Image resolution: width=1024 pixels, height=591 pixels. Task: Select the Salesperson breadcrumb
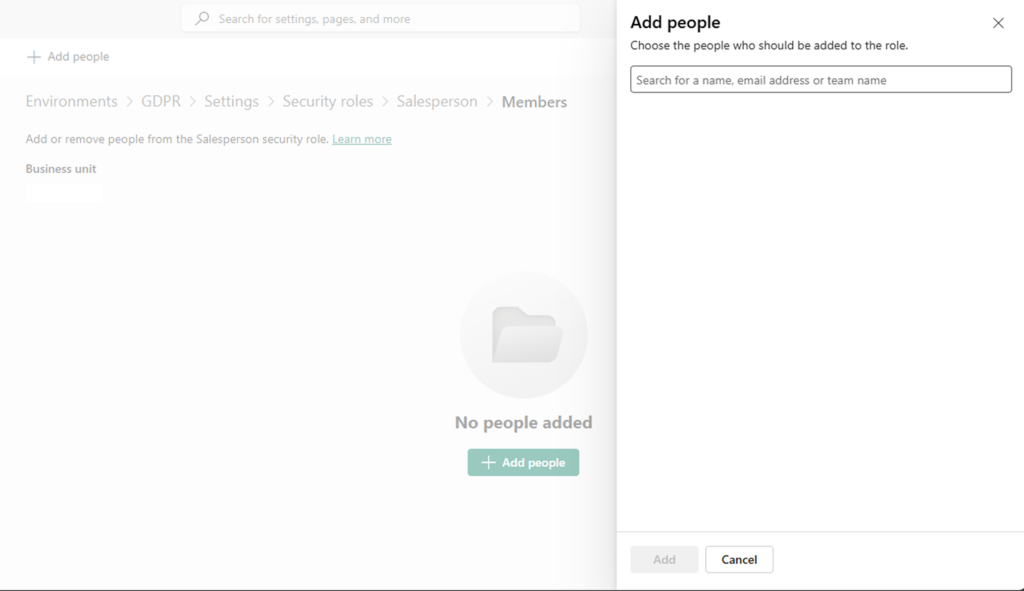[436, 102]
